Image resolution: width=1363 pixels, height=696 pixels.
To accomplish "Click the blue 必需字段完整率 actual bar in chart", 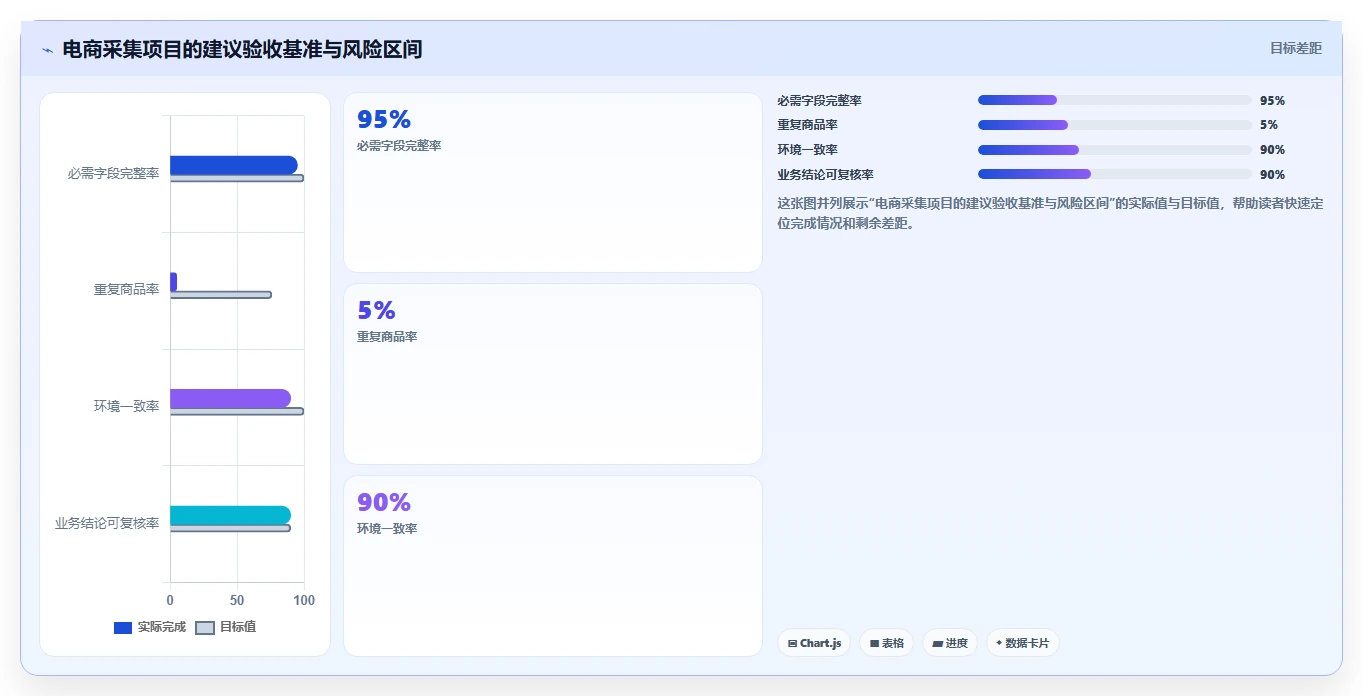I will coord(233,165).
